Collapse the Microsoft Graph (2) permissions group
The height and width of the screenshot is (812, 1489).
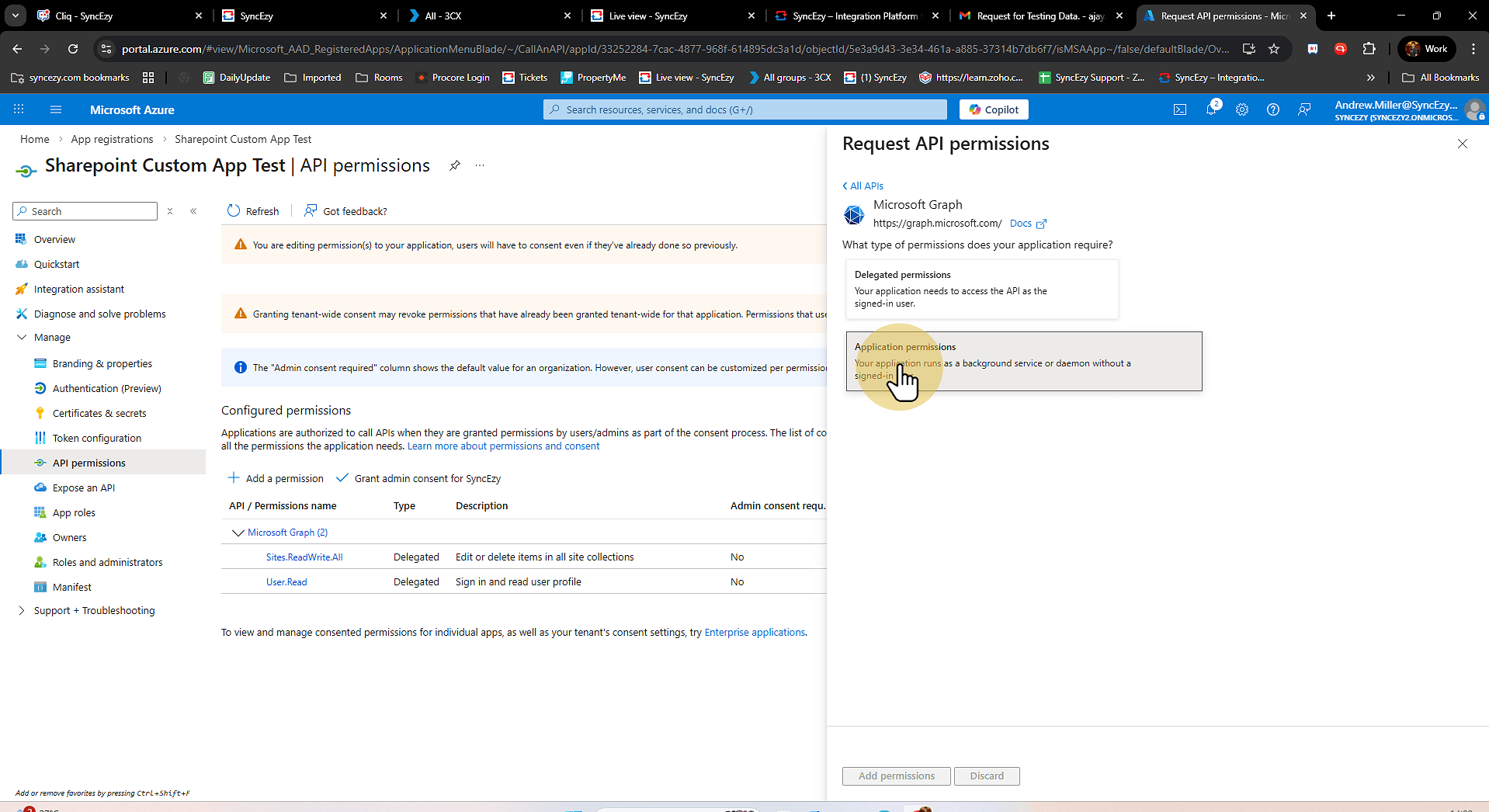[x=238, y=533]
